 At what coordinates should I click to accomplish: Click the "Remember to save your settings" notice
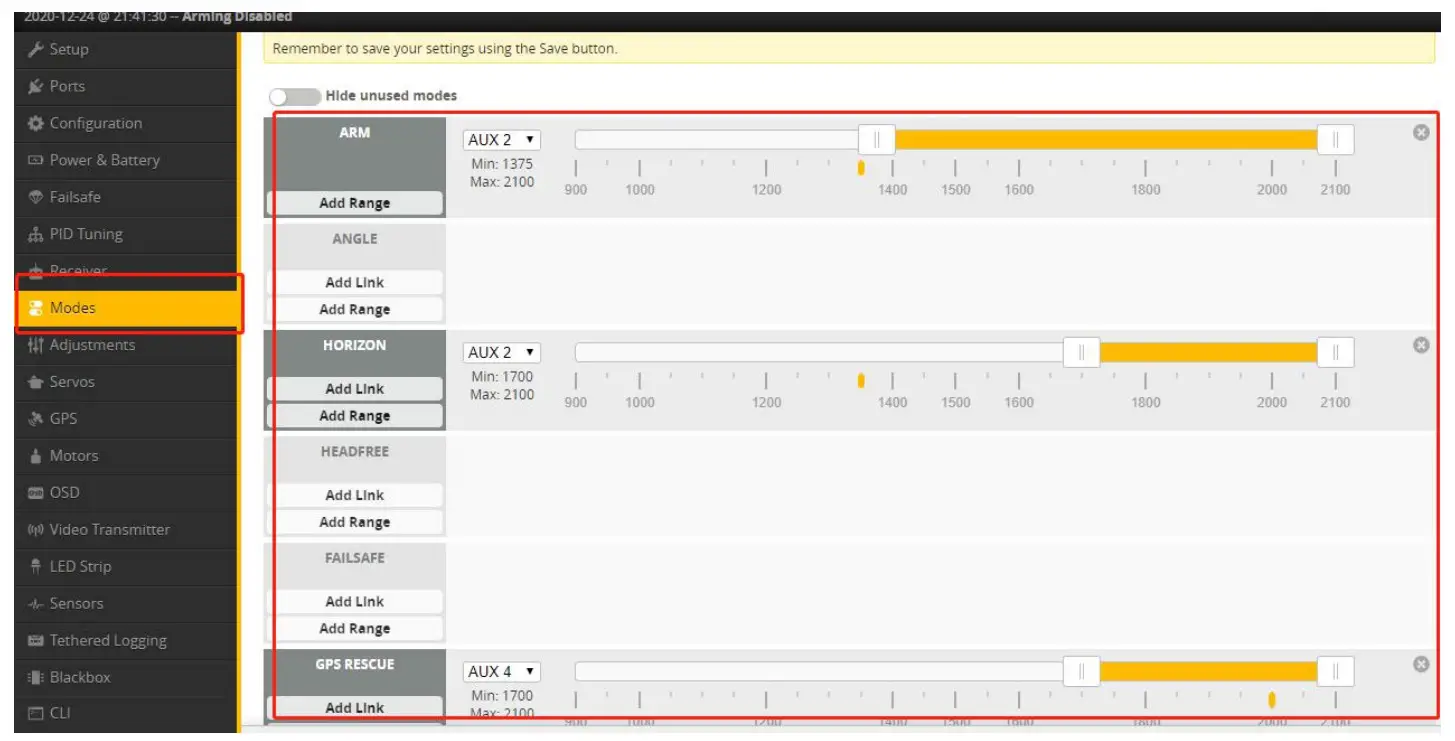tap(849, 48)
